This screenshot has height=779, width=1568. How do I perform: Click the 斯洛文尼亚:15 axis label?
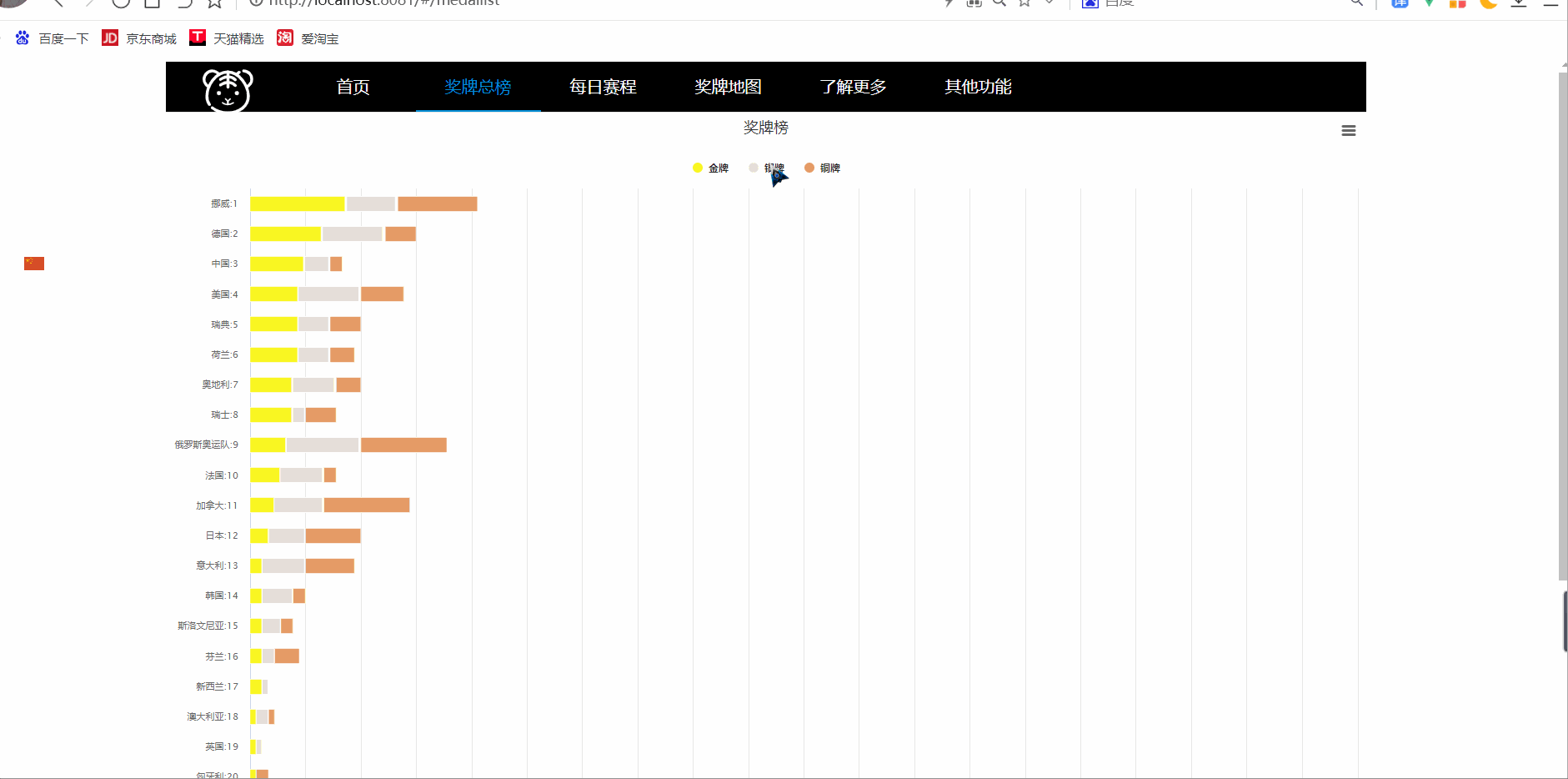click(208, 626)
